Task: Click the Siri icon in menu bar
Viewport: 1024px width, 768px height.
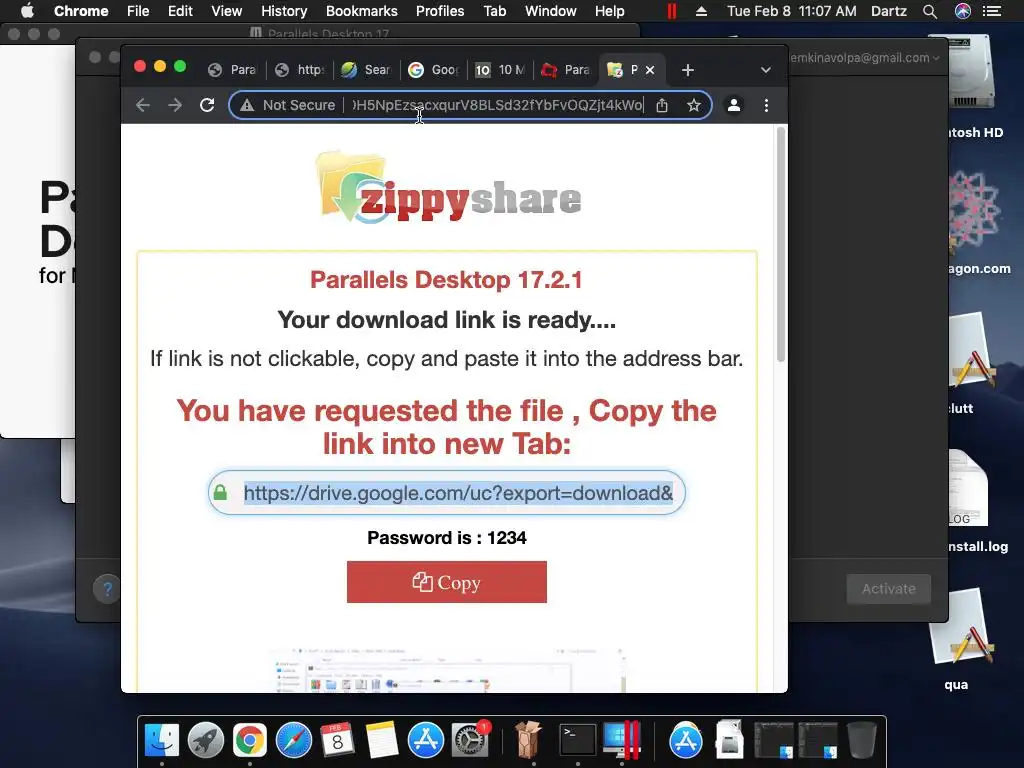Action: point(963,11)
